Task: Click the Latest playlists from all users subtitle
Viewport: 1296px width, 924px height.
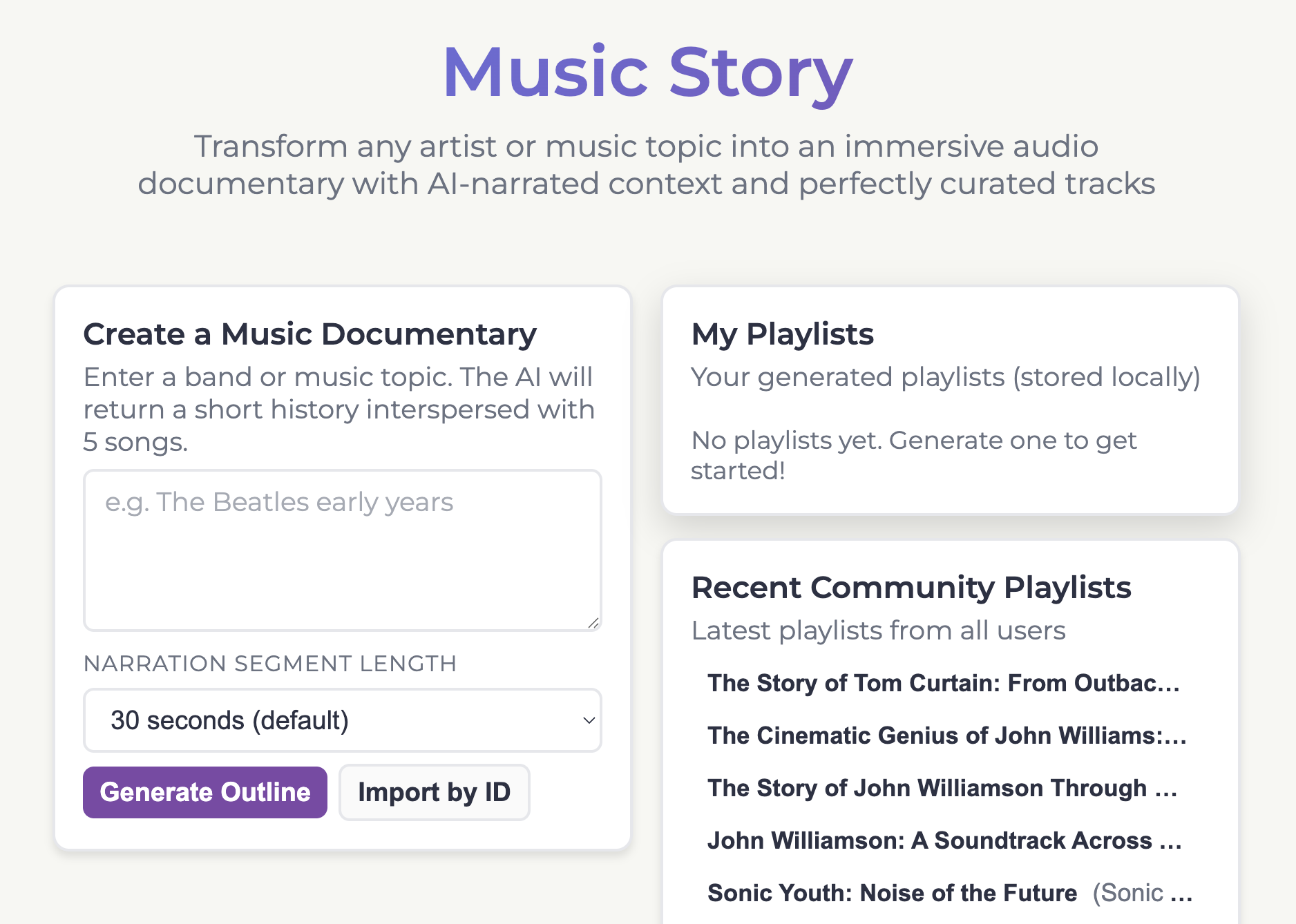Action: [x=878, y=631]
